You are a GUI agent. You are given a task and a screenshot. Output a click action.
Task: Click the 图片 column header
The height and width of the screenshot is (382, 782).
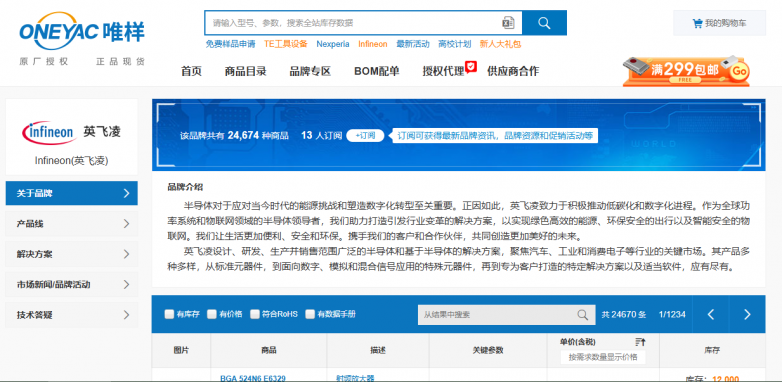(181, 350)
